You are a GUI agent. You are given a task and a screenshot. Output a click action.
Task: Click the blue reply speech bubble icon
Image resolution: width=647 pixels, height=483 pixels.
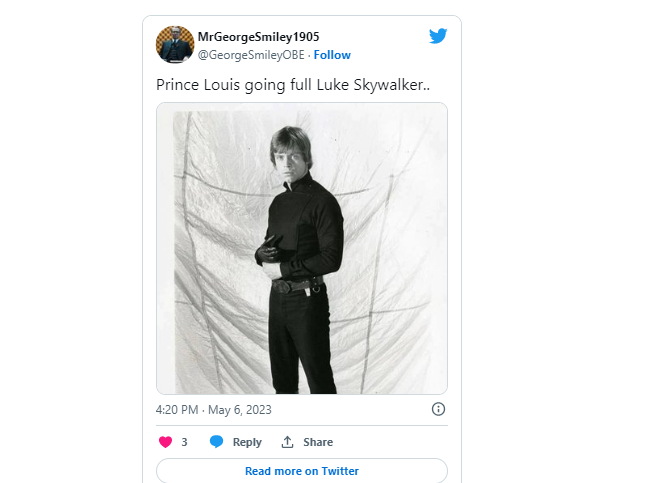pos(216,442)
